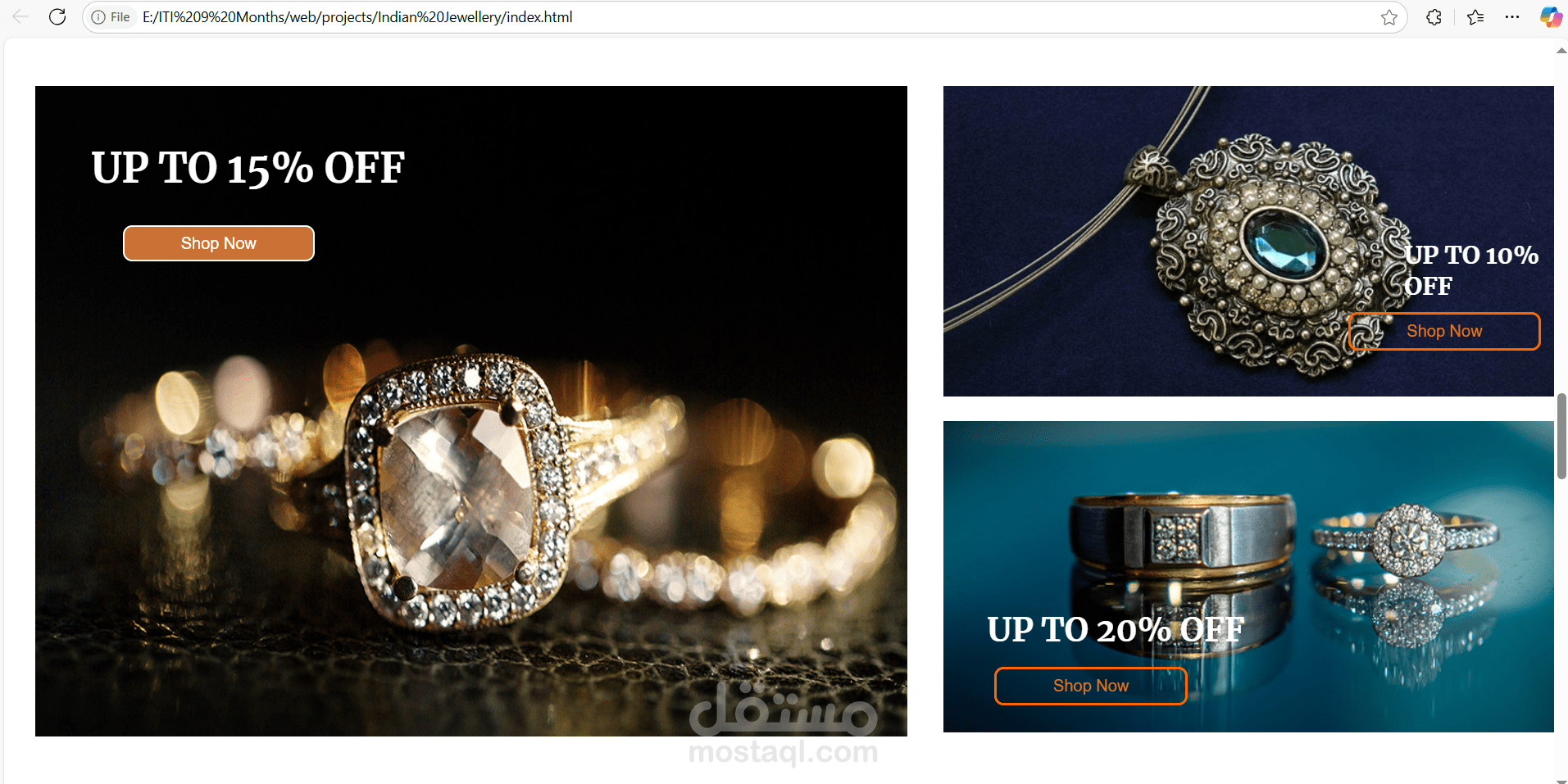Screen dimensions: 1568x784
Task: Launch the Copilot sidebar icon
Action: tap(1550, 17)
